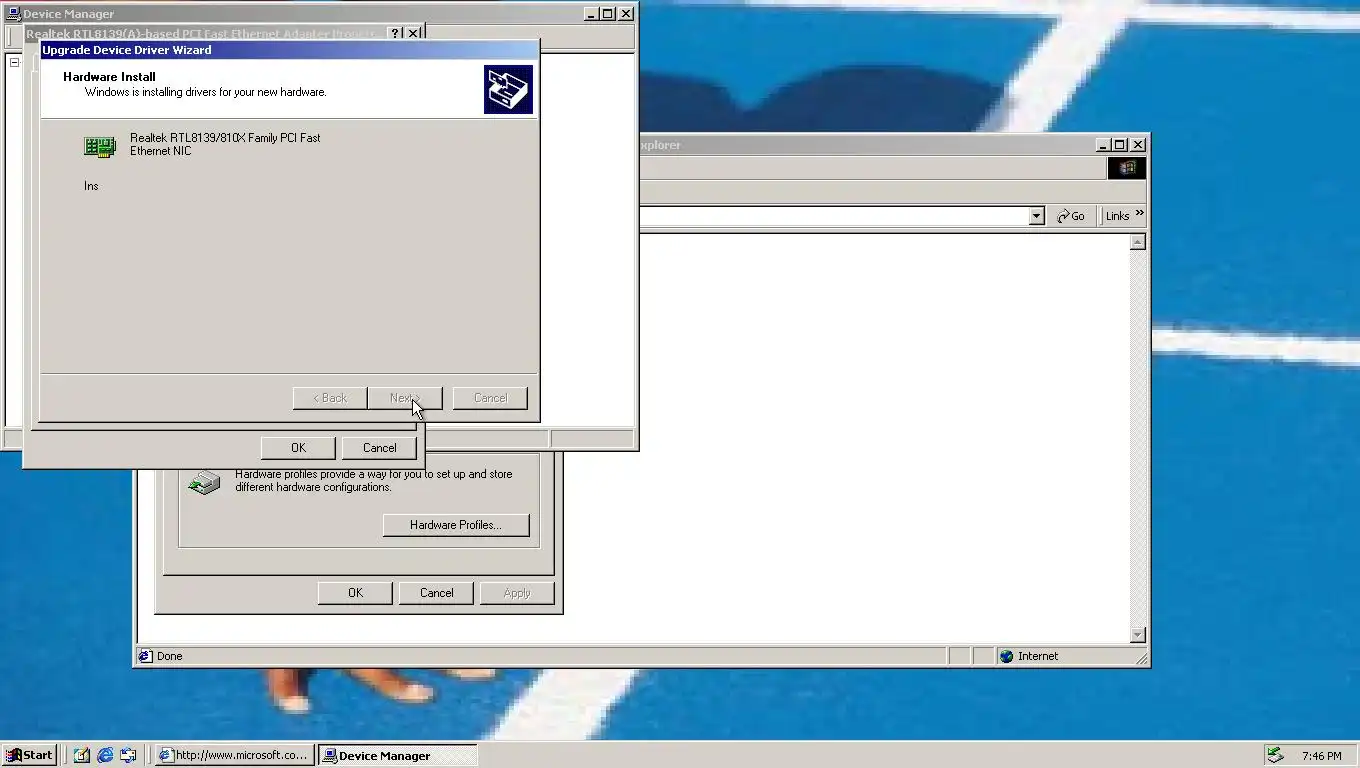Click OK in System Properties dialog
The width and height of the screenshot is (1360, 768).
pyautogui.click(x=355, y=593)
